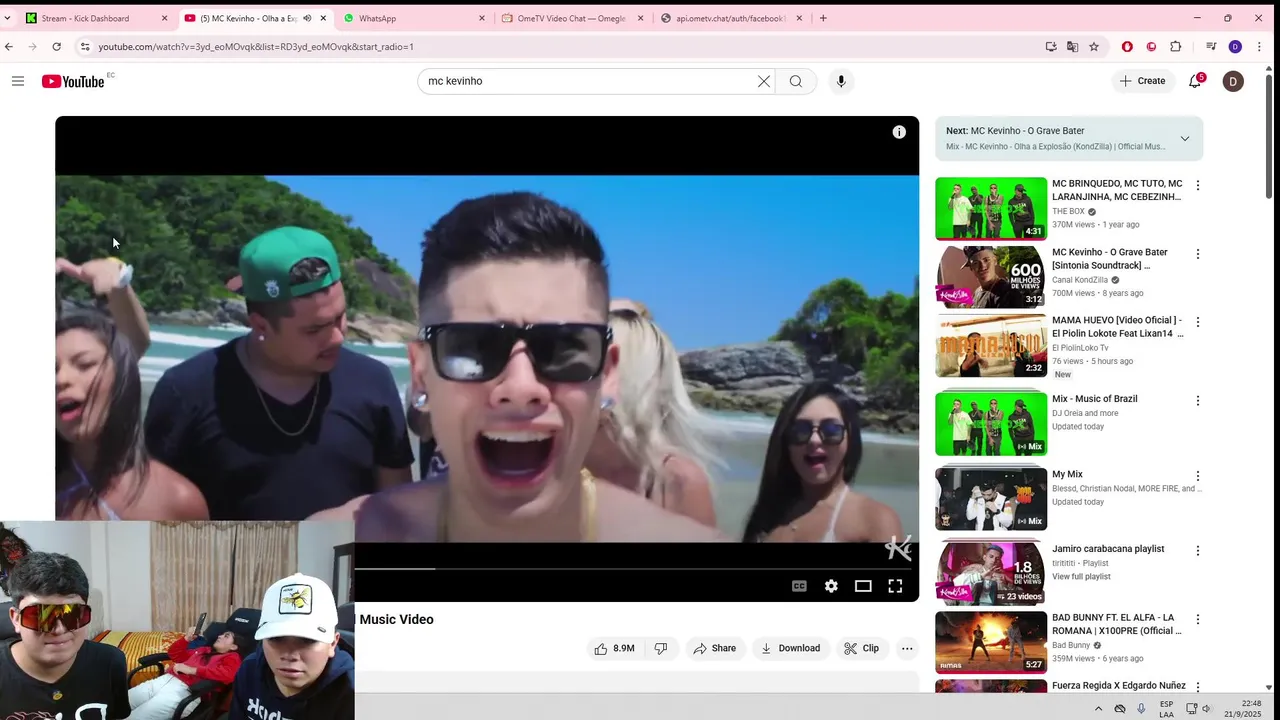Open options for BAD BUNNY LA ROMANA video

coord(1197,619)
